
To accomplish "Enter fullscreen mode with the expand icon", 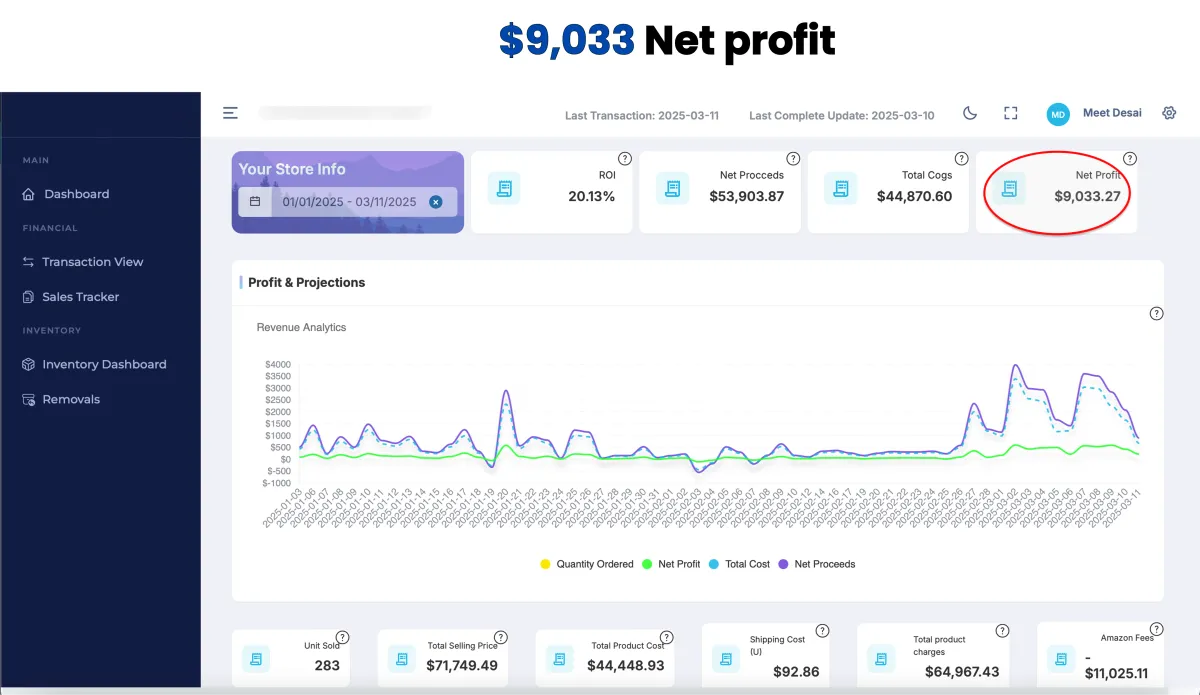I will pyautogui.click(x=1010, y=113).
